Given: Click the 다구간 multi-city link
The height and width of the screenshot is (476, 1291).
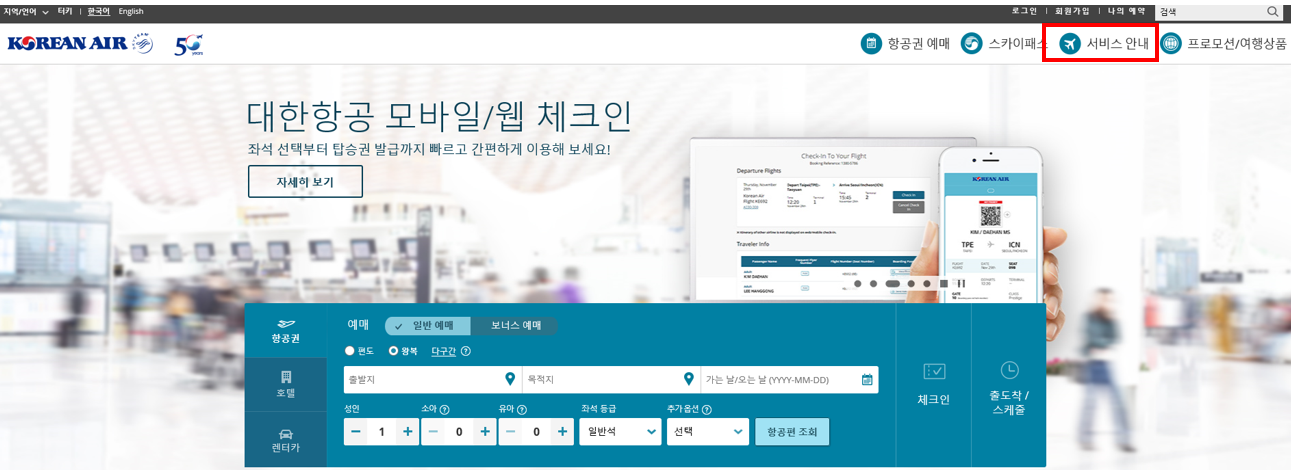Looking at the screenshot, I should click(444, 351).
